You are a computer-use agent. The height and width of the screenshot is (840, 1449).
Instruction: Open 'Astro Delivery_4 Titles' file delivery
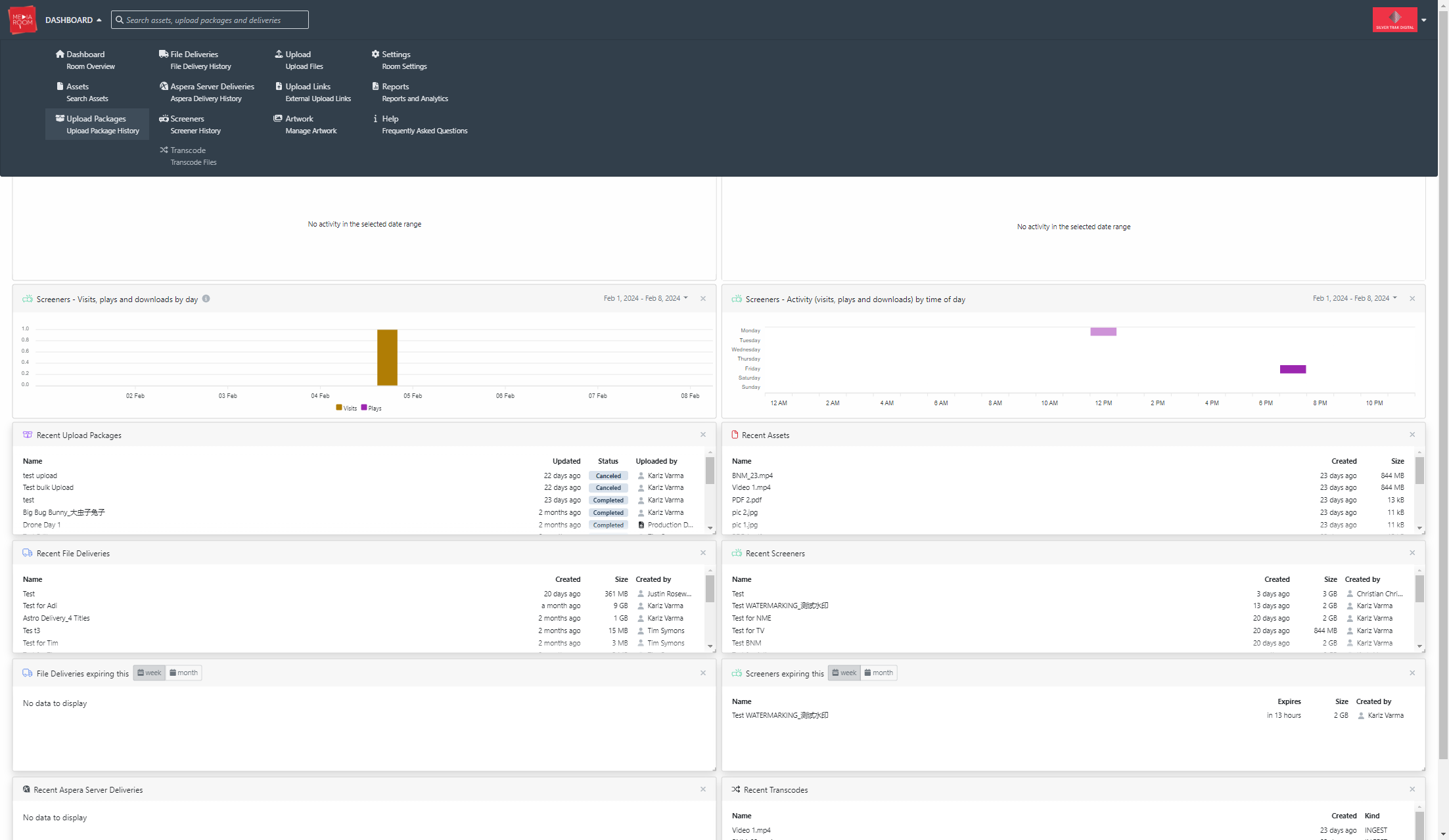[57, 618]
